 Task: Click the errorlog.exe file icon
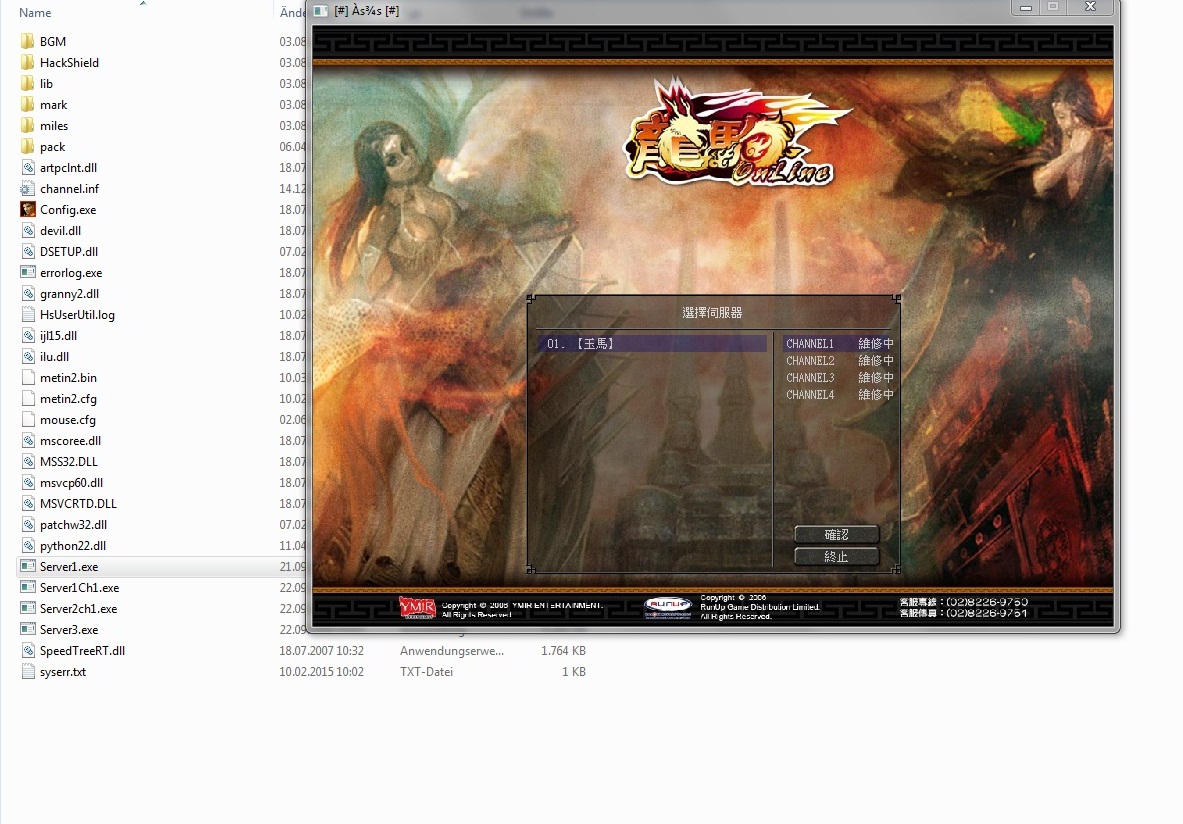[x=28, y=273]
